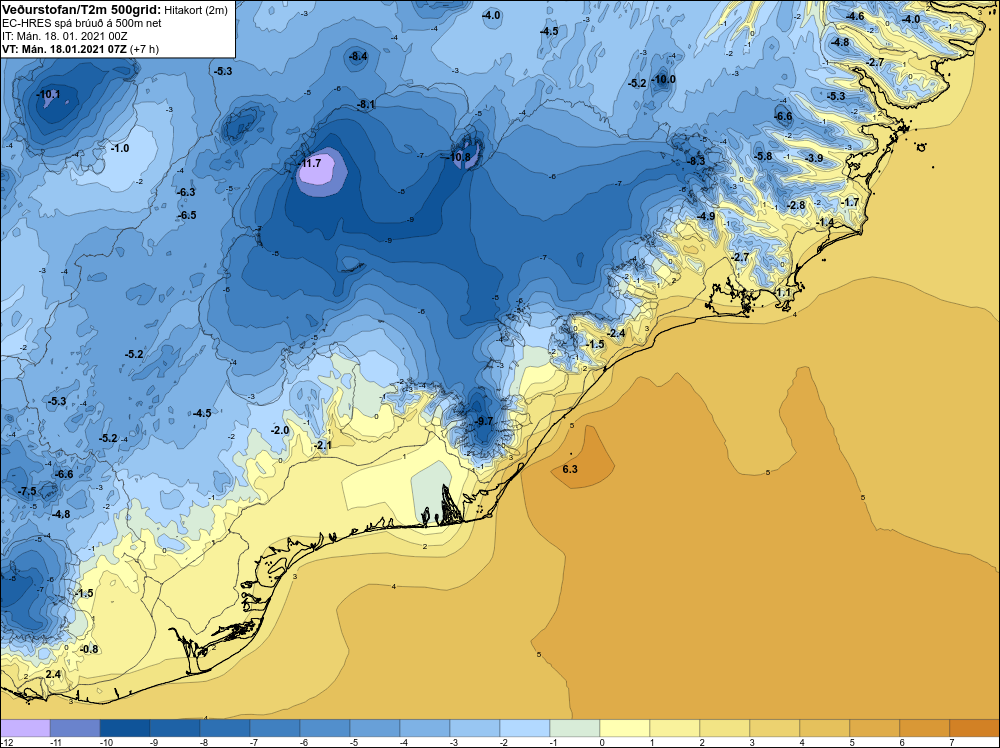Image resolution: width=1000 pixels, height=748 pixels.
Task: Click the -1.1 temperature label
Action: point(782,293)
